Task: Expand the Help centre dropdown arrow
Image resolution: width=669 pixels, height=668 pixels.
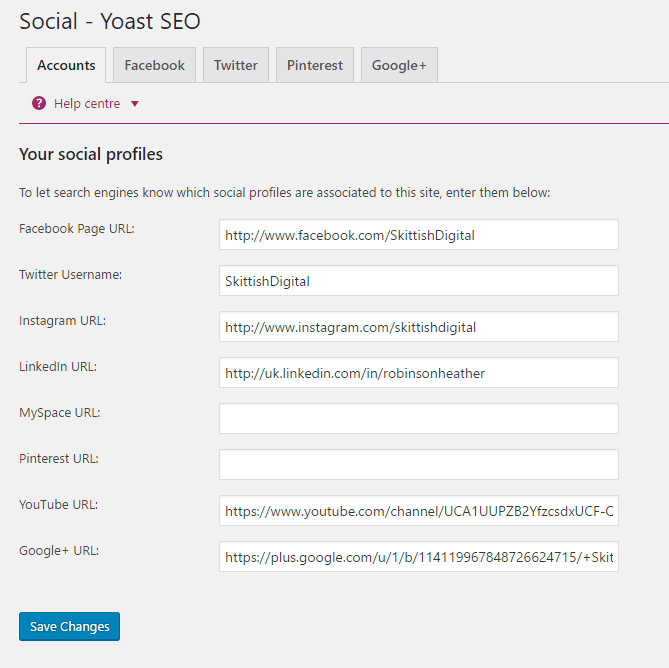Action: 135,104
